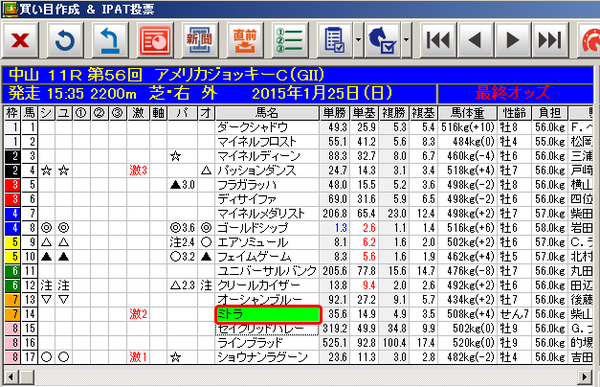600x387 pixels.
Task: Click the 性齢 column header
Action: [x=514, y=113]
